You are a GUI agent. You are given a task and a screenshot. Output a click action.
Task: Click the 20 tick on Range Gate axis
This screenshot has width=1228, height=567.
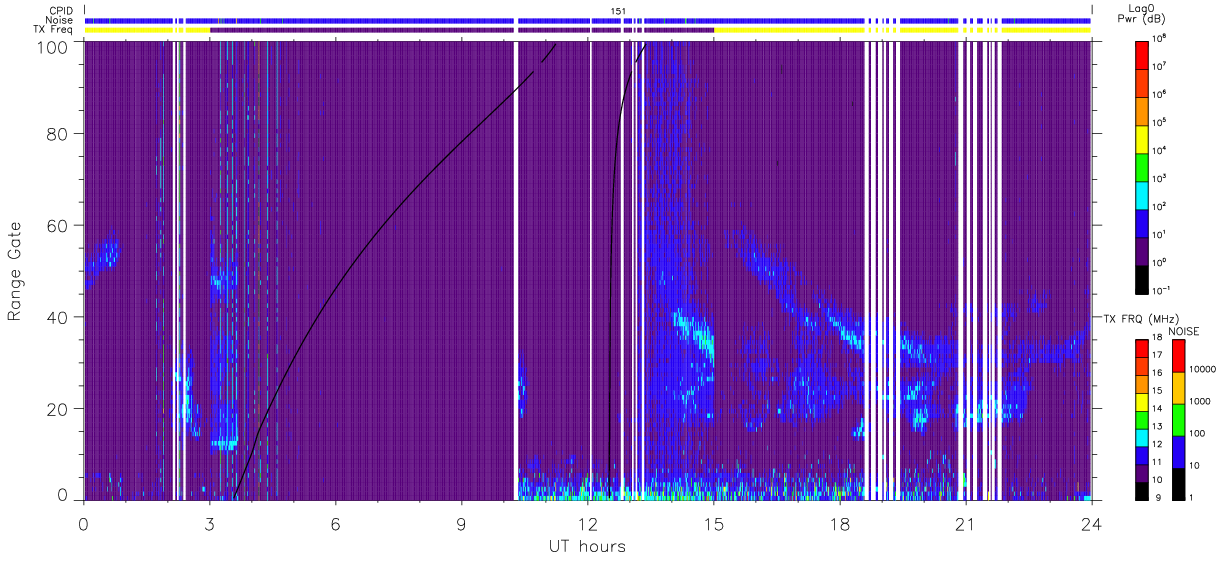pyautogui.click(x=59, y=408)
